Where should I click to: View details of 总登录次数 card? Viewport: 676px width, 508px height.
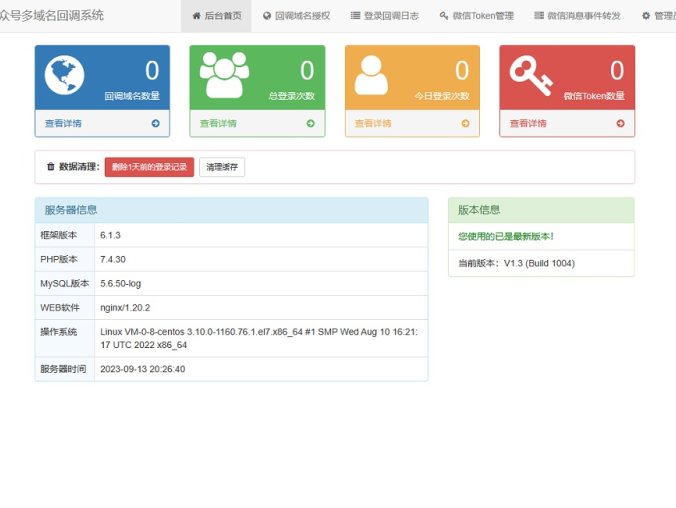[218, 123]
